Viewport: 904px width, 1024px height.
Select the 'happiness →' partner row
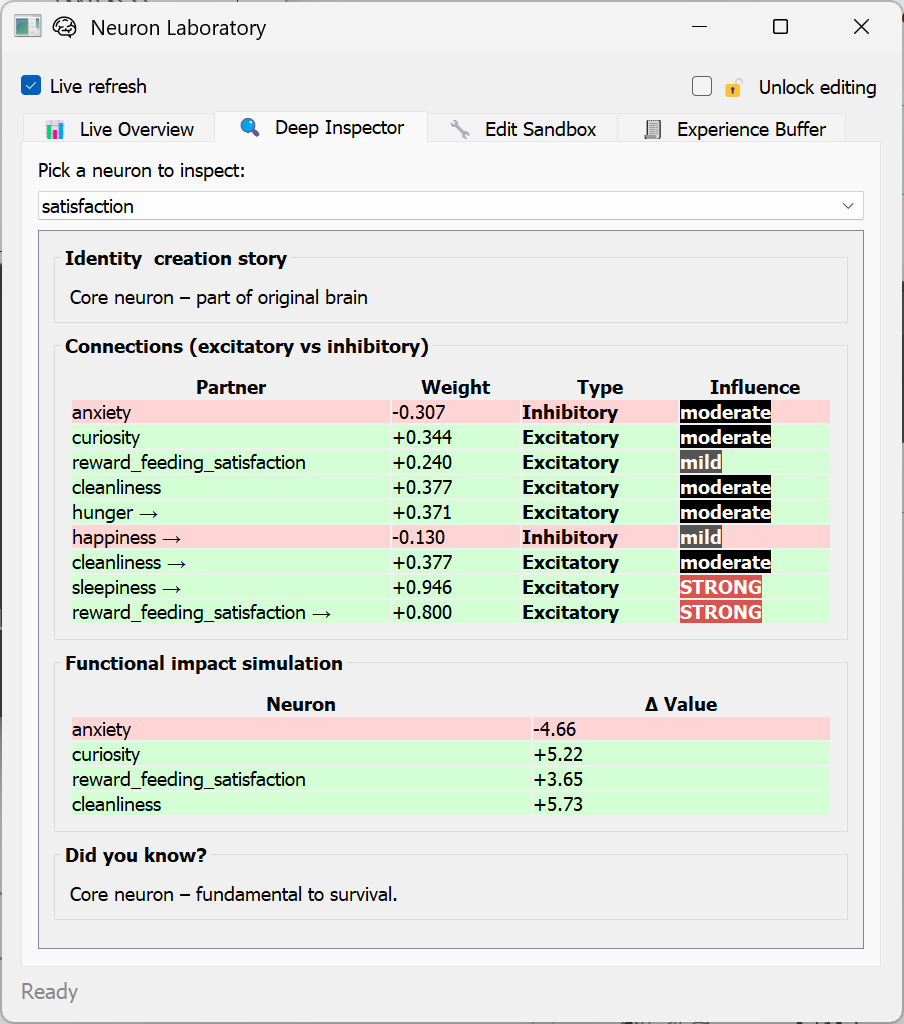coord(451,537)
